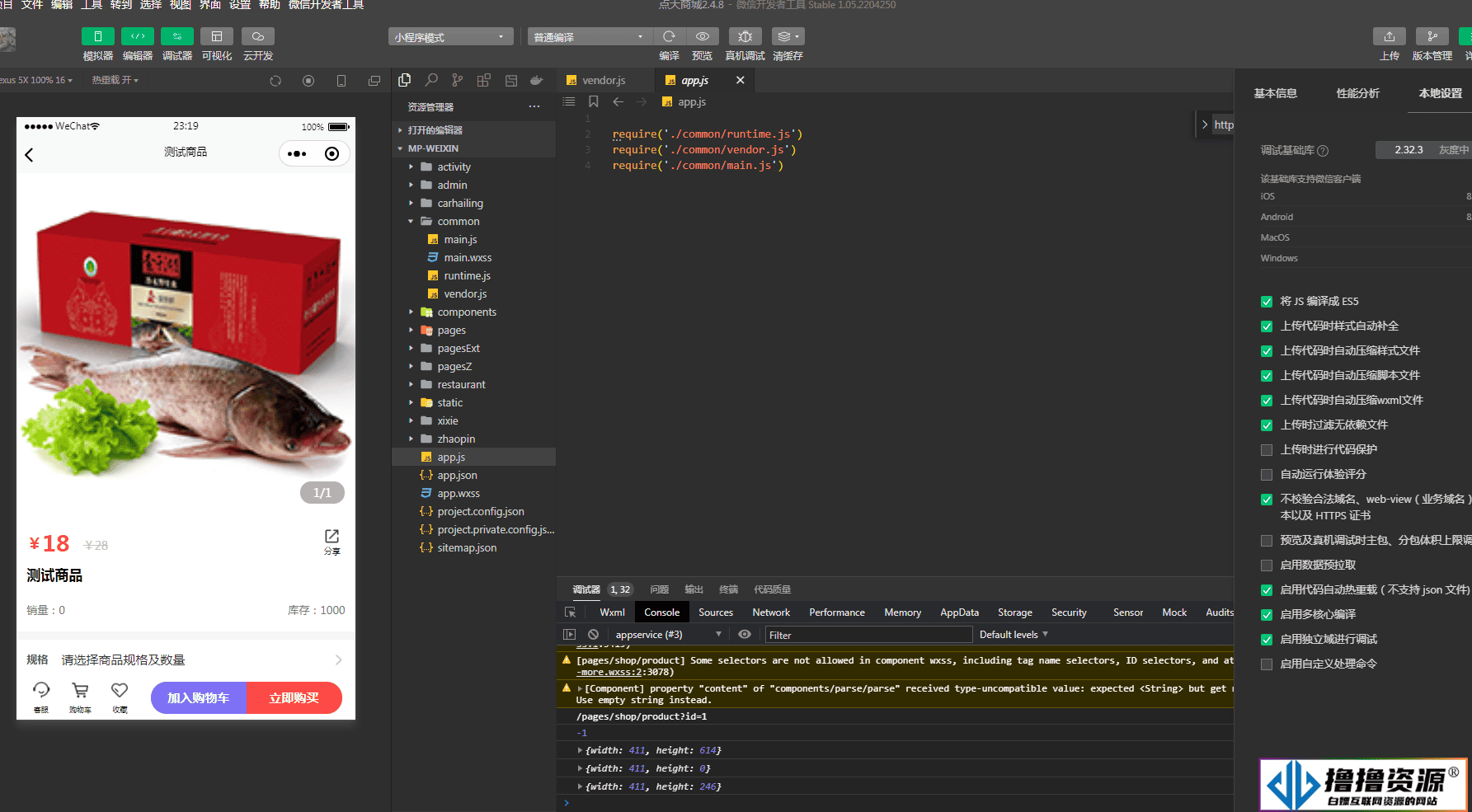Viewport: 1472px width, 812px height.
Task: Tap the simulator back arrow
Action: point(30,155)
